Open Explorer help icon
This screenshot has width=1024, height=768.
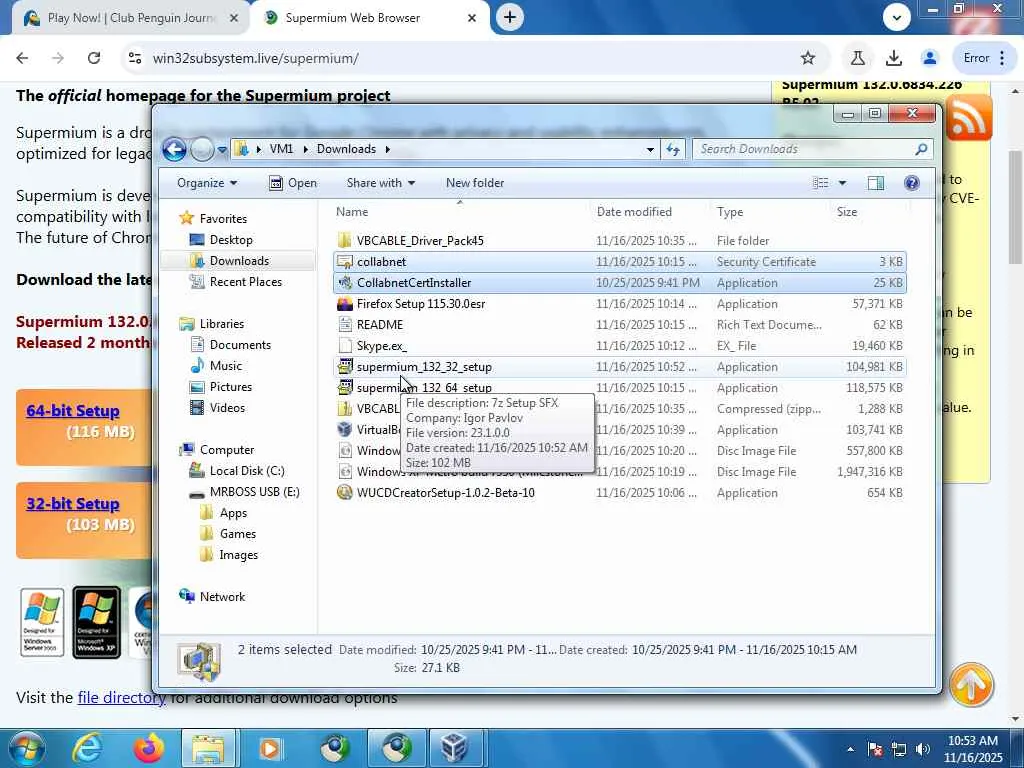912,183
